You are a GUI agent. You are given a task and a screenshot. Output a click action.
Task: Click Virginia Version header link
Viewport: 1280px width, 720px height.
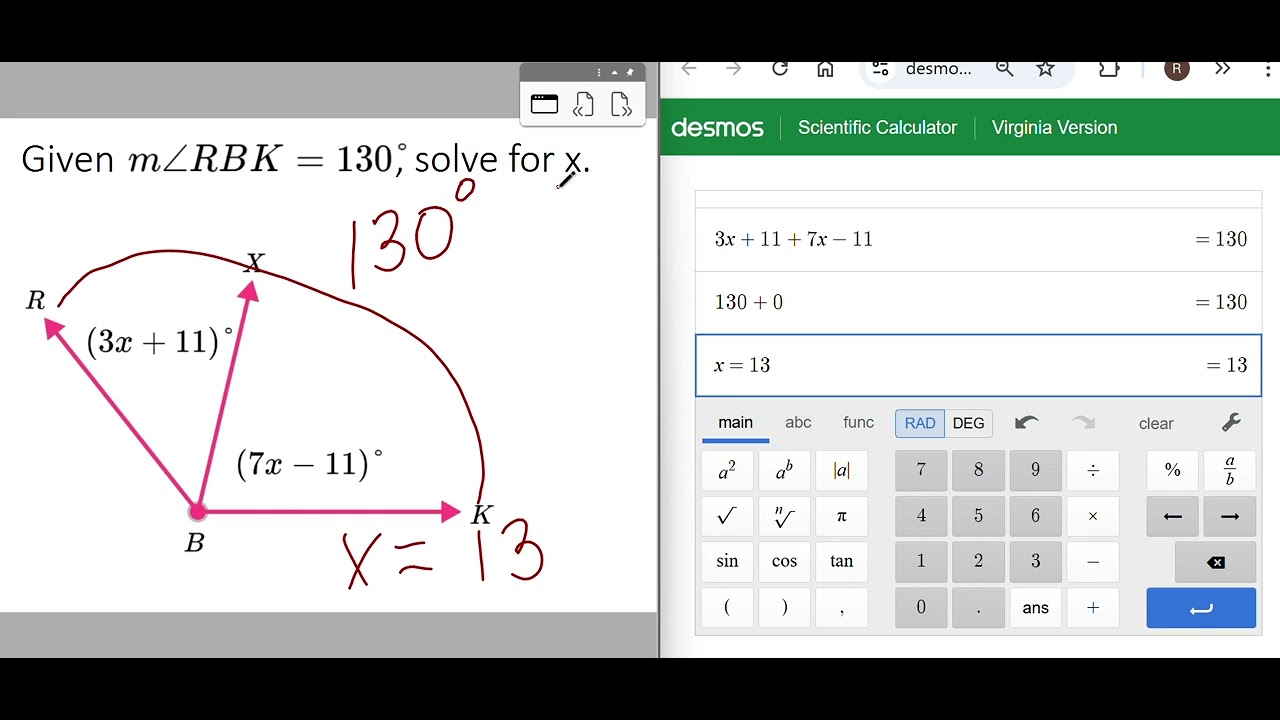(1054, 128)
